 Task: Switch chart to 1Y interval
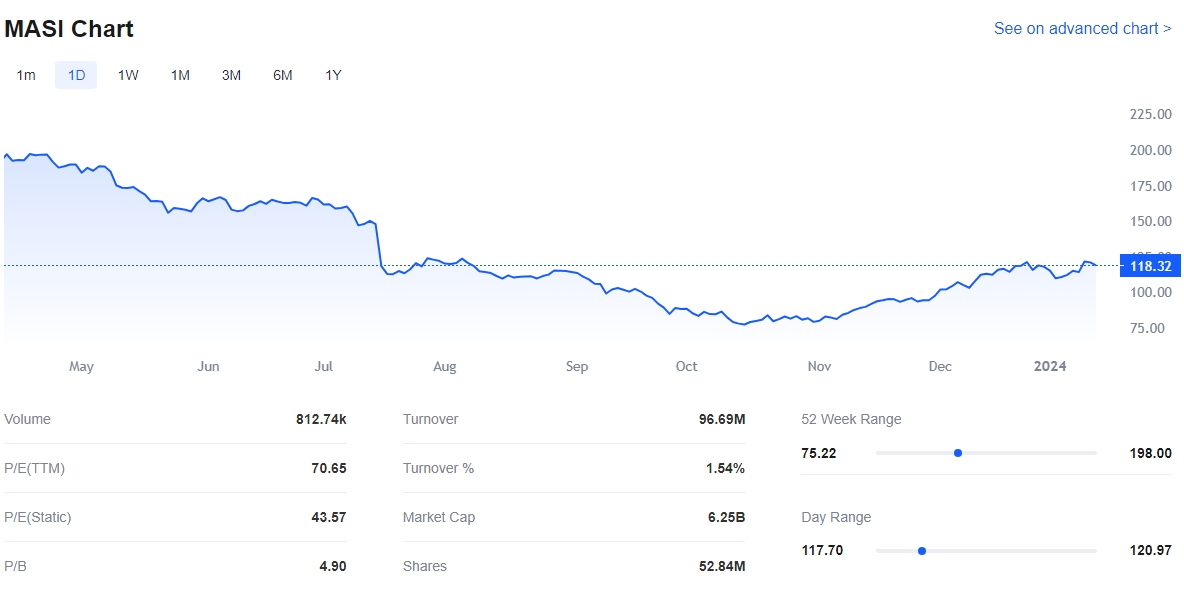coord(333,75)
